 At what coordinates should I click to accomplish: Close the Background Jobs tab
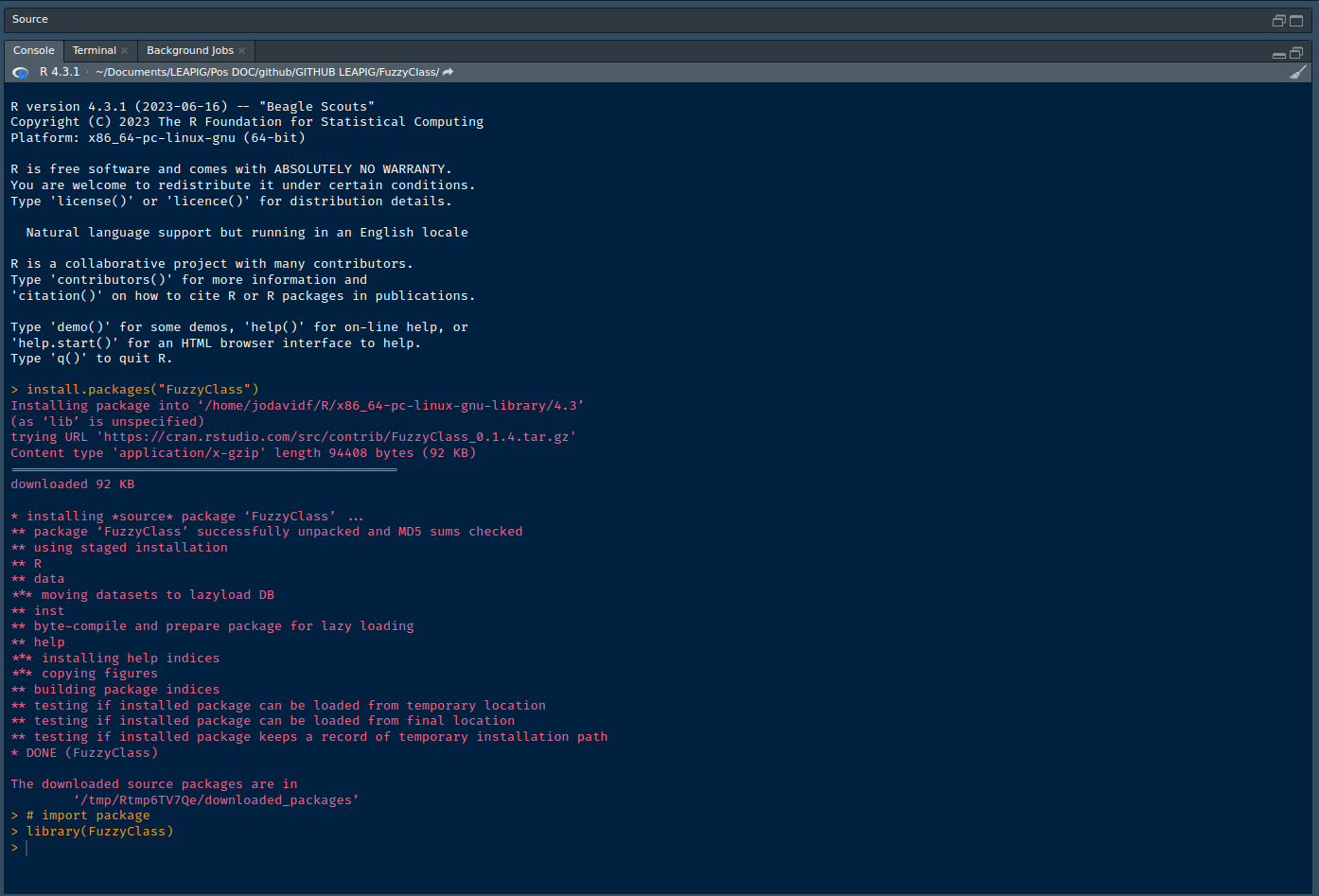coord(242,51)
